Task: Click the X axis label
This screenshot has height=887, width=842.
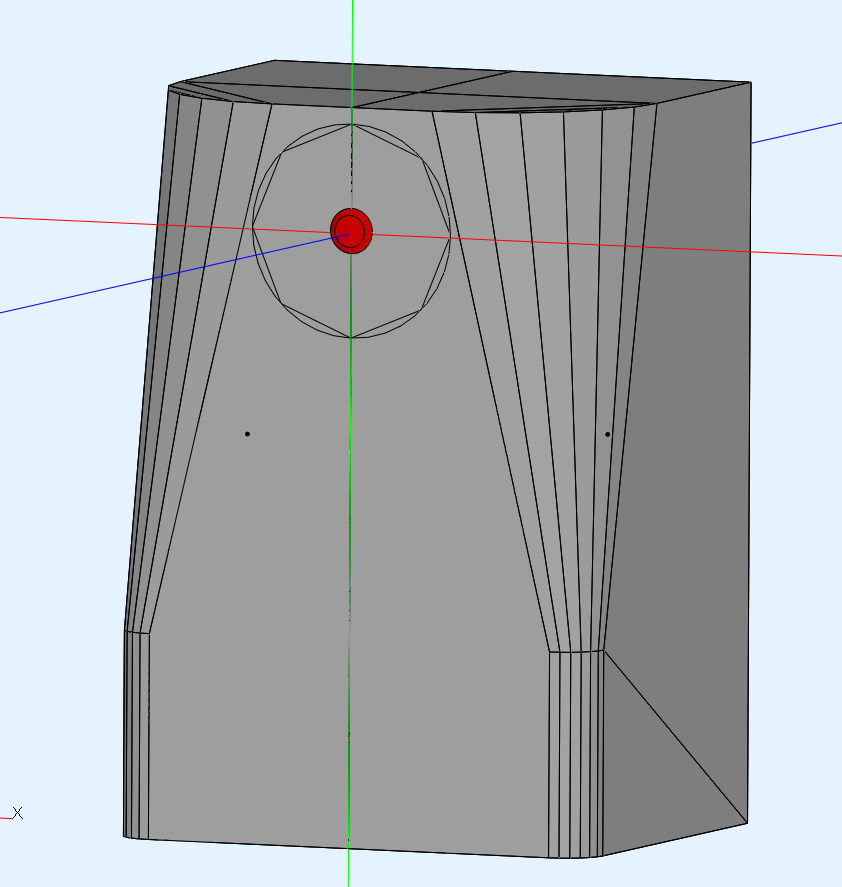Action: 17,814
